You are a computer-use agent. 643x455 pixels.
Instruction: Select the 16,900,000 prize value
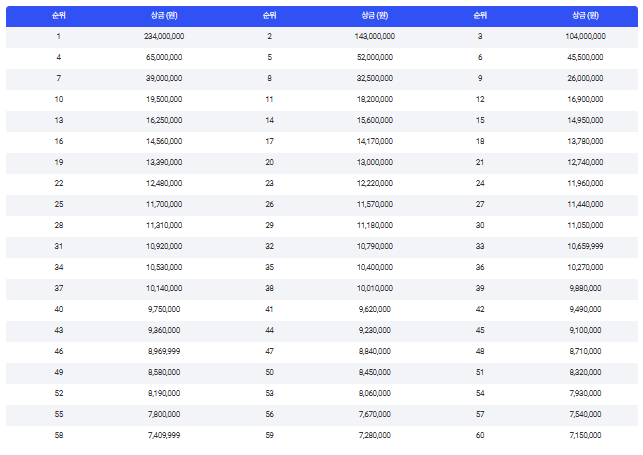point(586,99)
